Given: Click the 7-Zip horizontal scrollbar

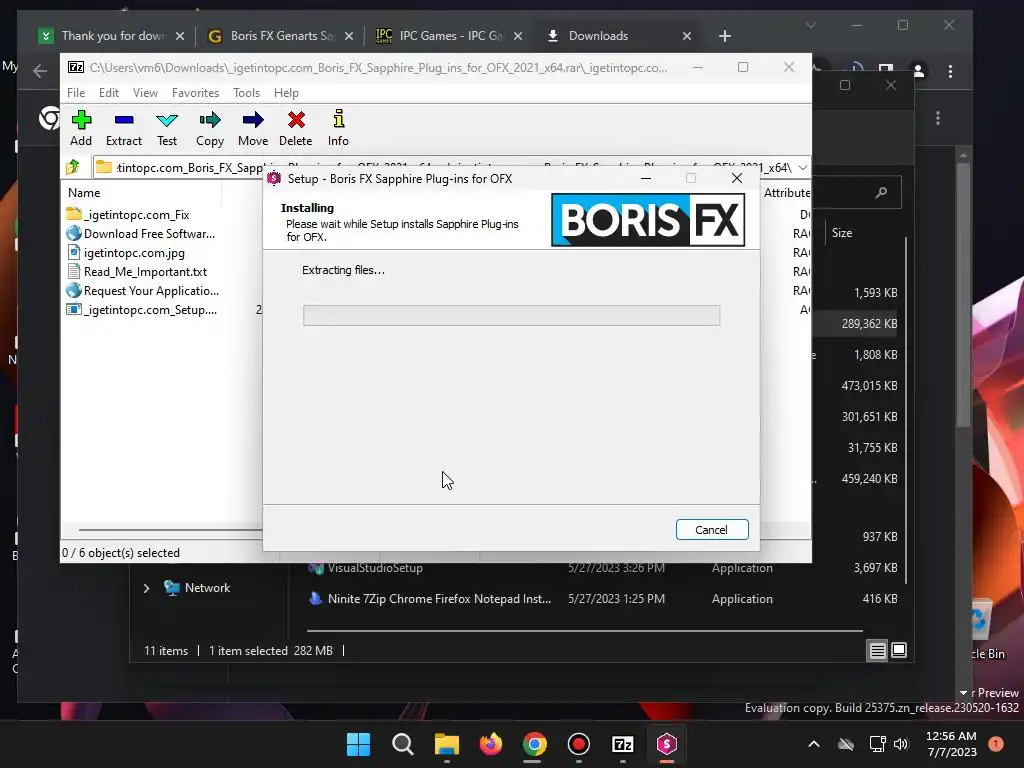Looking at the screenshot, I should 170,530.
